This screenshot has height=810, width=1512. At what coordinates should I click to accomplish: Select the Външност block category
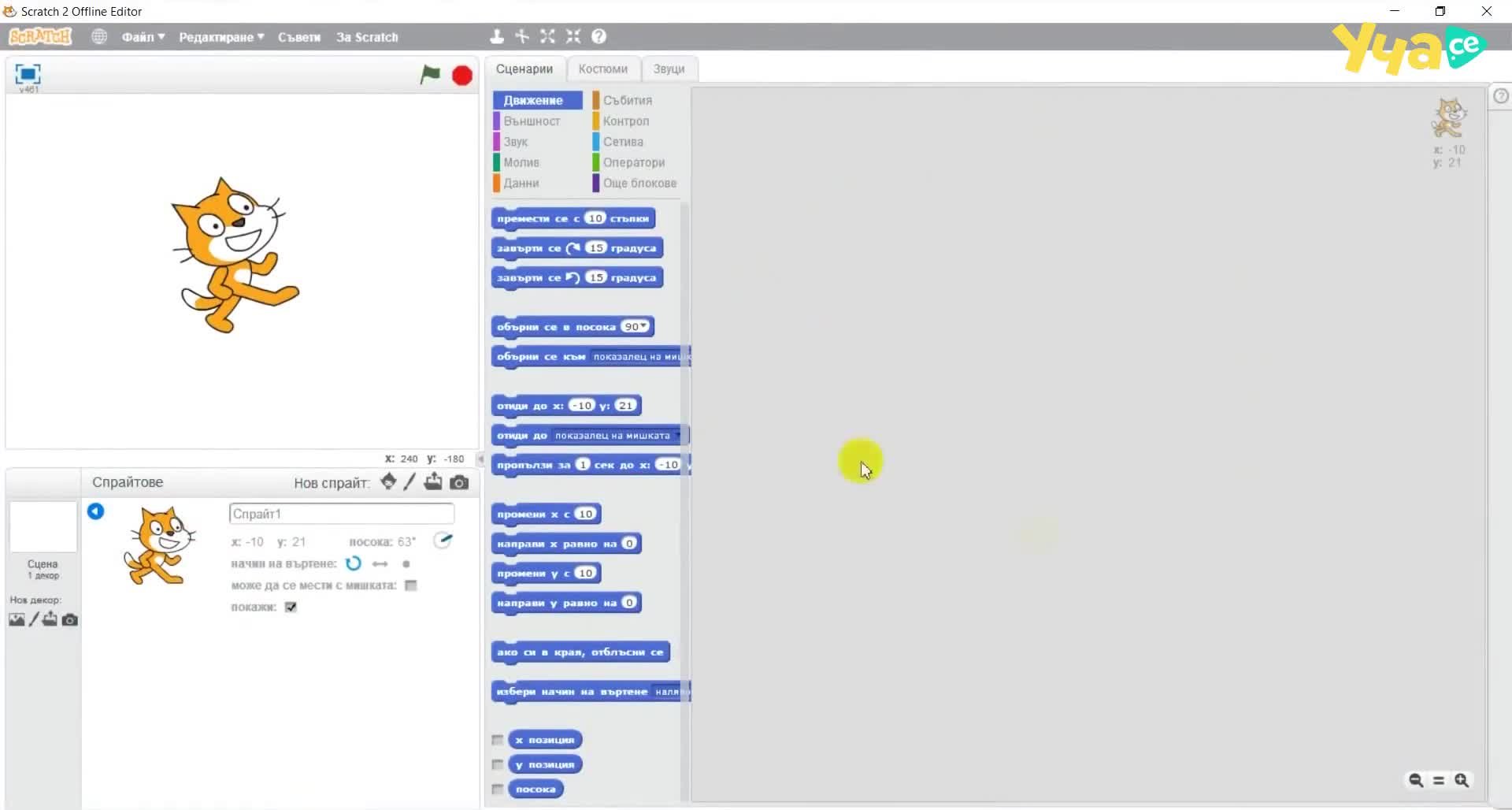538,121
